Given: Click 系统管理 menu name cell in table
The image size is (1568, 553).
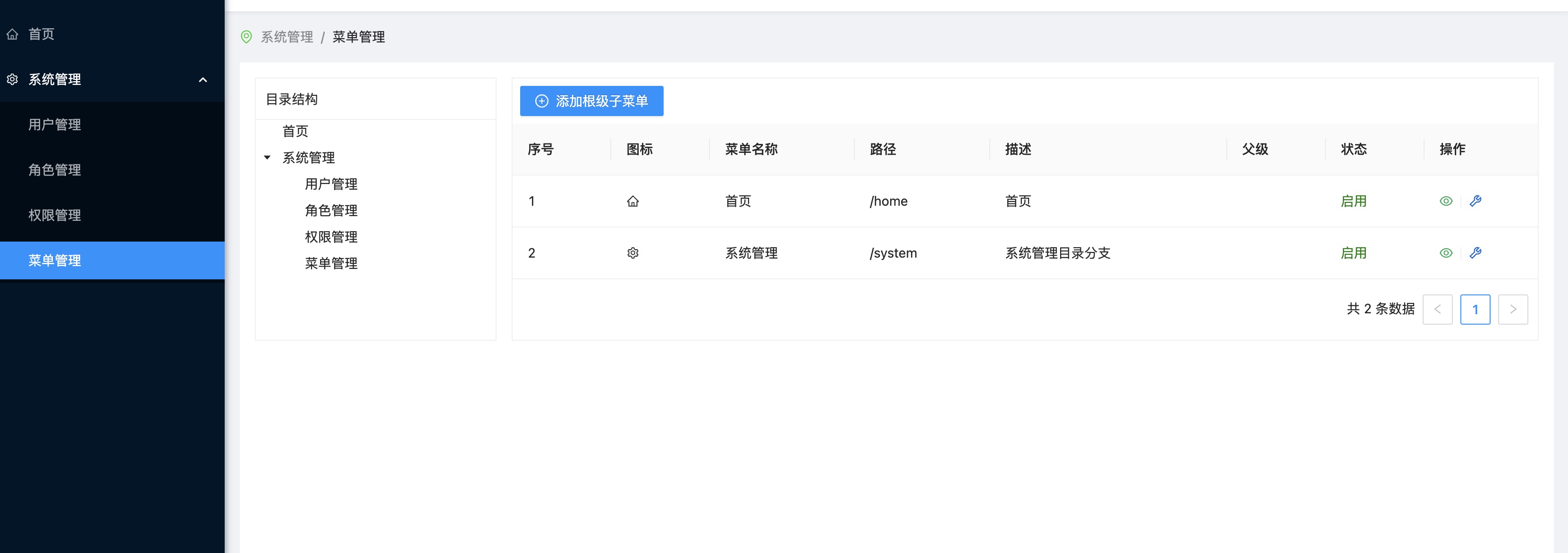Looking at the screenshot, I should [752, 253].
